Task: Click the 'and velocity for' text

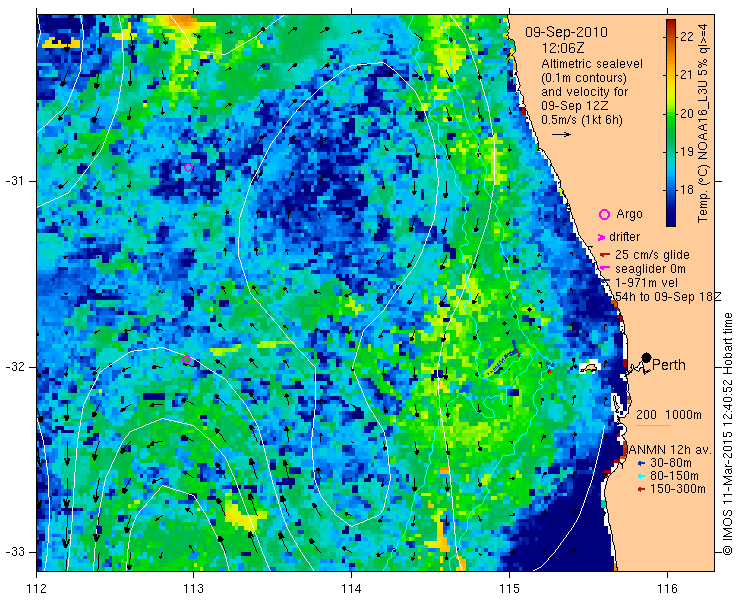Action: pyautogui.click(x=585, y=91)
